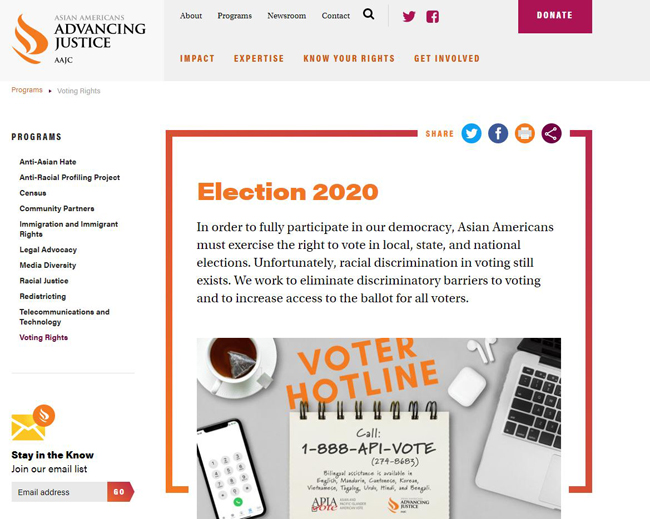Share the page on Facebook
The width and height of the screenshot is (650, 519).
coord(498,133)
